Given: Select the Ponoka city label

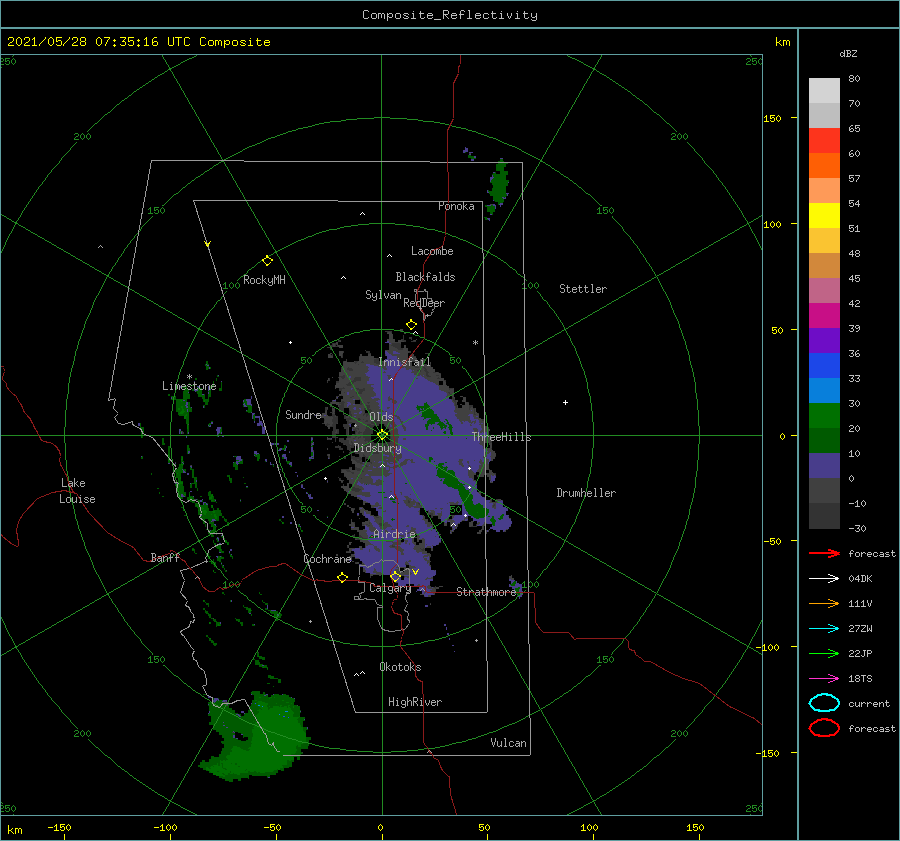Looking at the screenshot, I should [456, 206].
